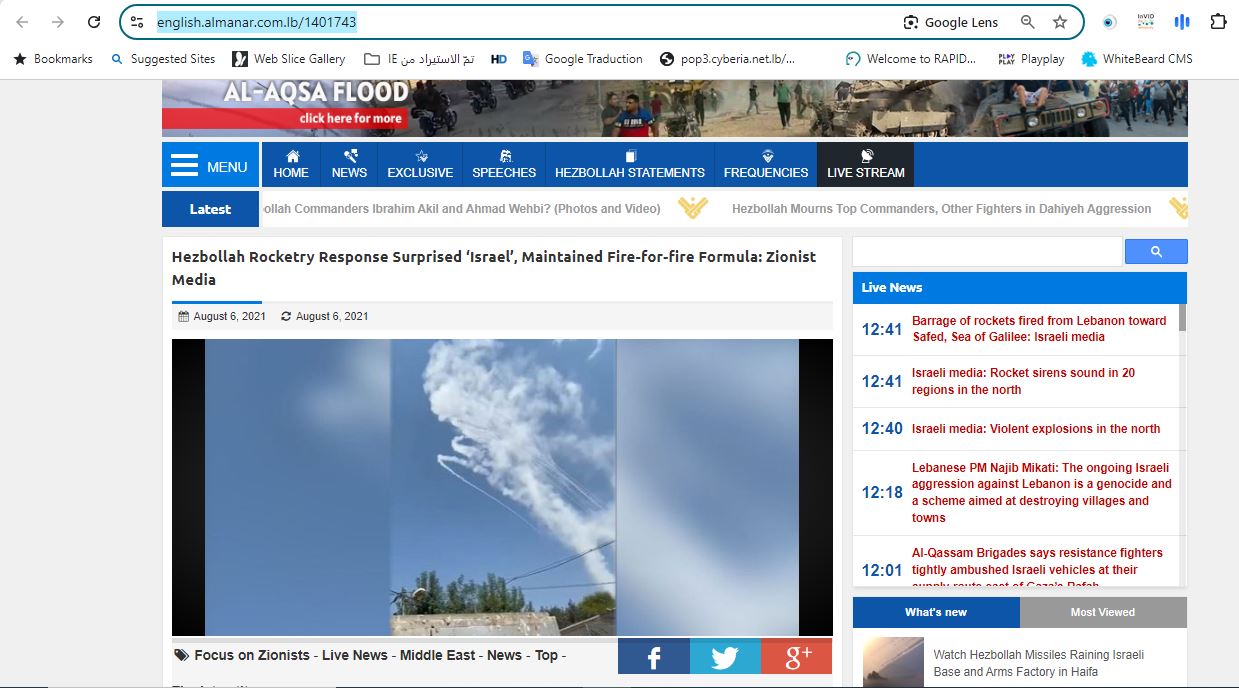Click Al-Aqsa Flood 'click here for more' banner
This screenshot has height=688, width=1239.
(350, 118)
